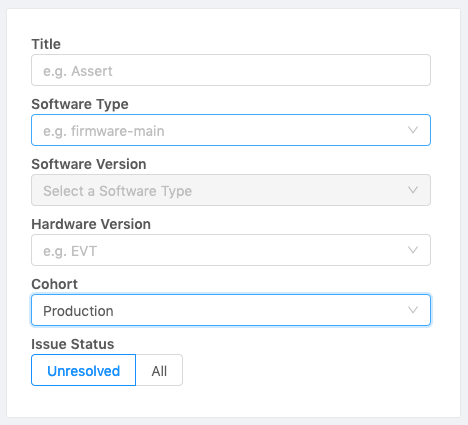This screenshot has width=468, height=425.
Task: Click the Hardware Version label
Action: (x=91, y=224)
